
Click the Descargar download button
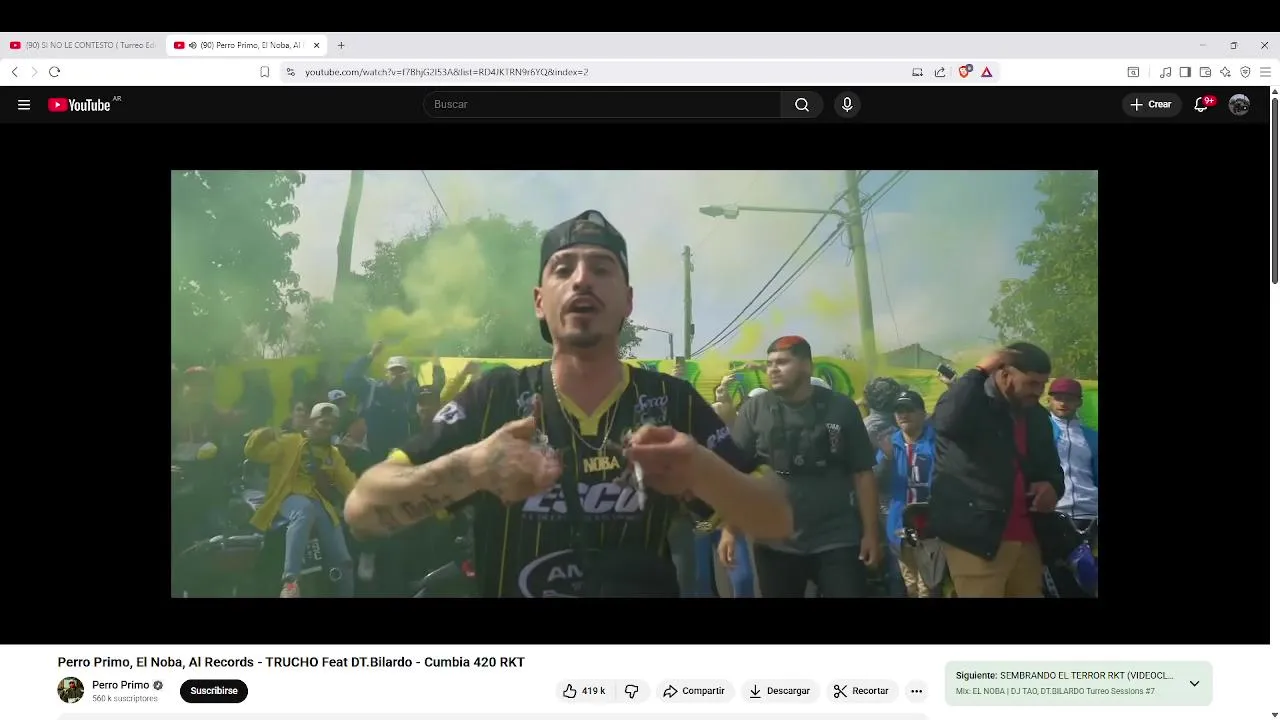tap(779, 691)
